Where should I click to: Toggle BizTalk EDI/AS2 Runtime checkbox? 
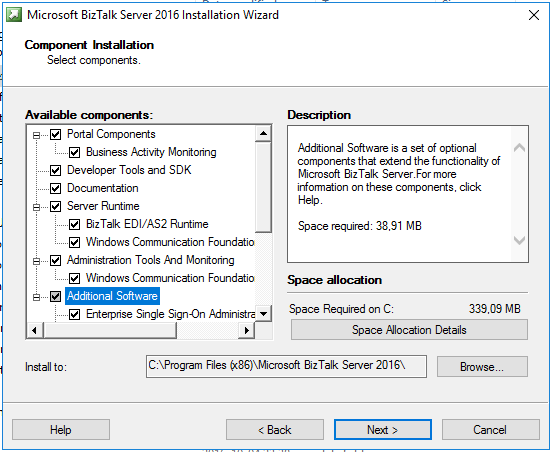pyautogui.click(x=74, y=224)
